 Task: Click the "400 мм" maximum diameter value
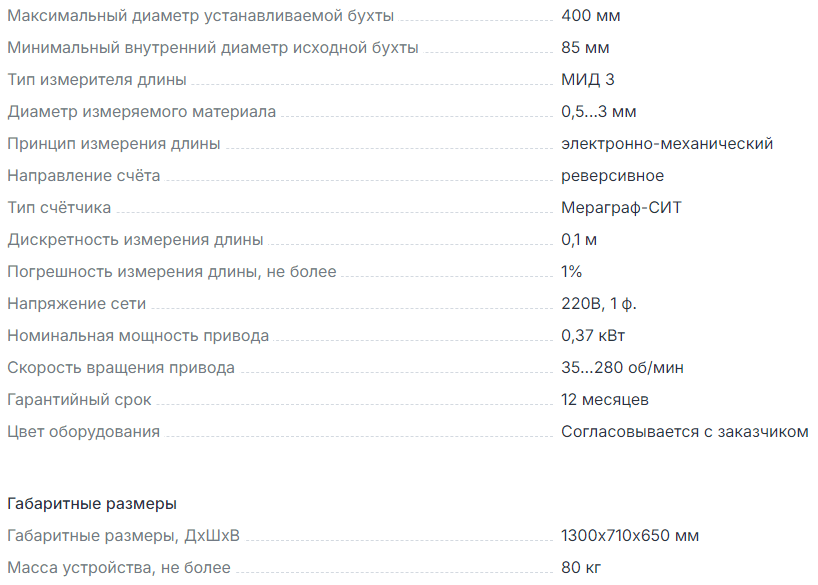point(589,16)
